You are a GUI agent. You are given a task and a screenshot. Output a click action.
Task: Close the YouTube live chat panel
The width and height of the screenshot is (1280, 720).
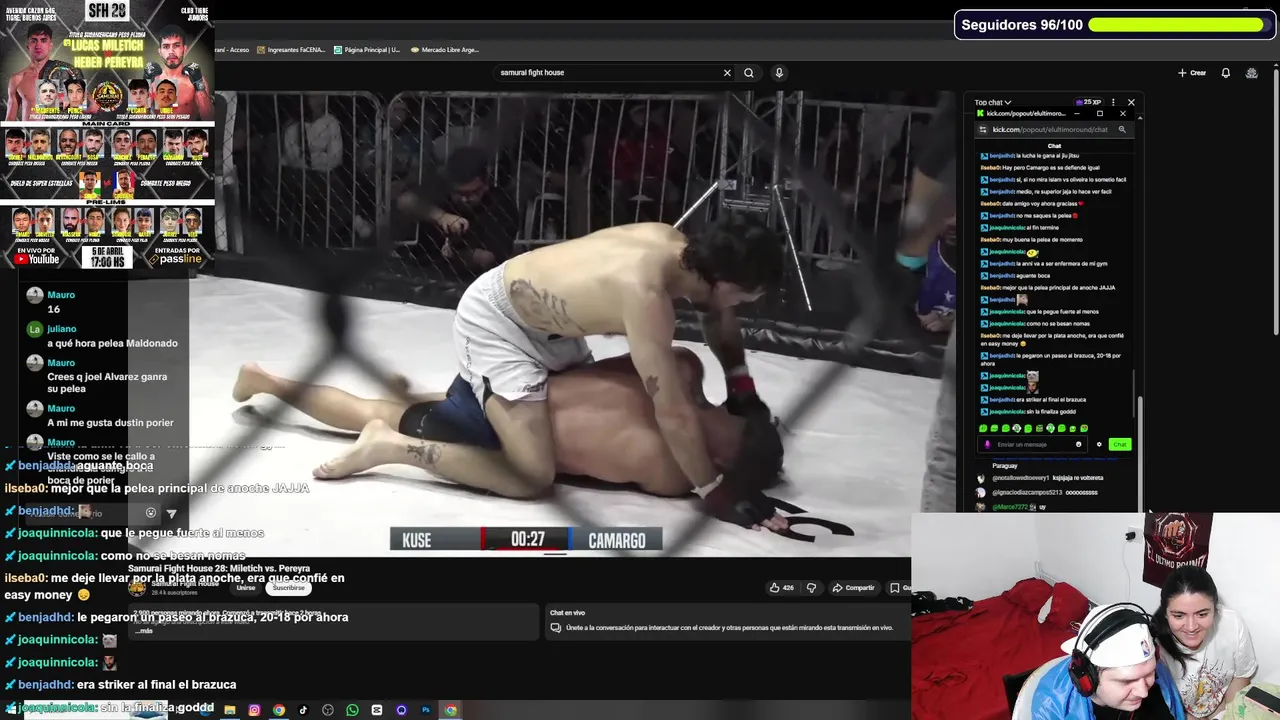(x=1131, y=102)
